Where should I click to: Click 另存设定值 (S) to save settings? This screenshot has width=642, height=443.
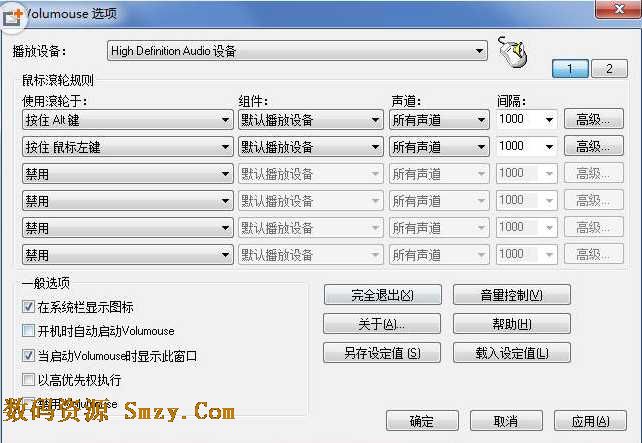(382, 353)
